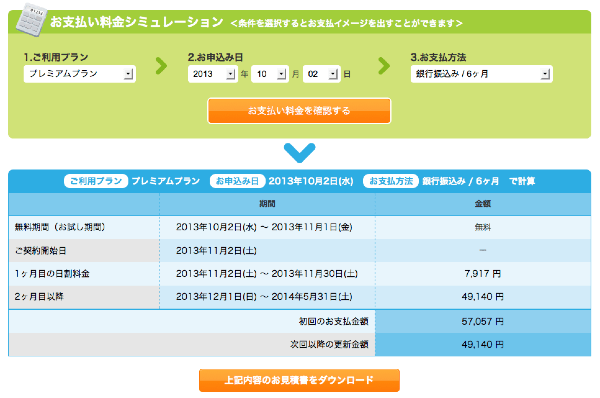Screen dimensions: 600x398
Task: Click the period 2013年12月1日(日) ～ 2014年5月31日(土)
Action: click(264, 297)
